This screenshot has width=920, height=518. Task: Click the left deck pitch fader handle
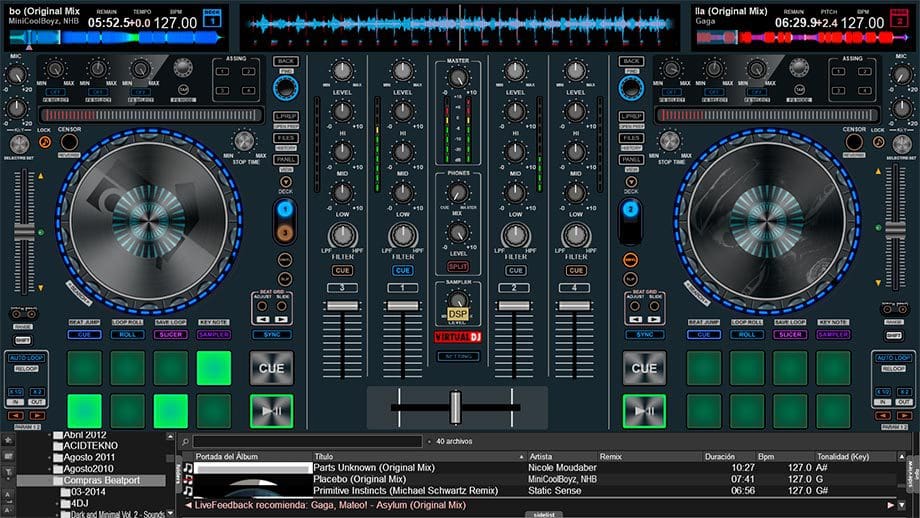tap(24, 232)
